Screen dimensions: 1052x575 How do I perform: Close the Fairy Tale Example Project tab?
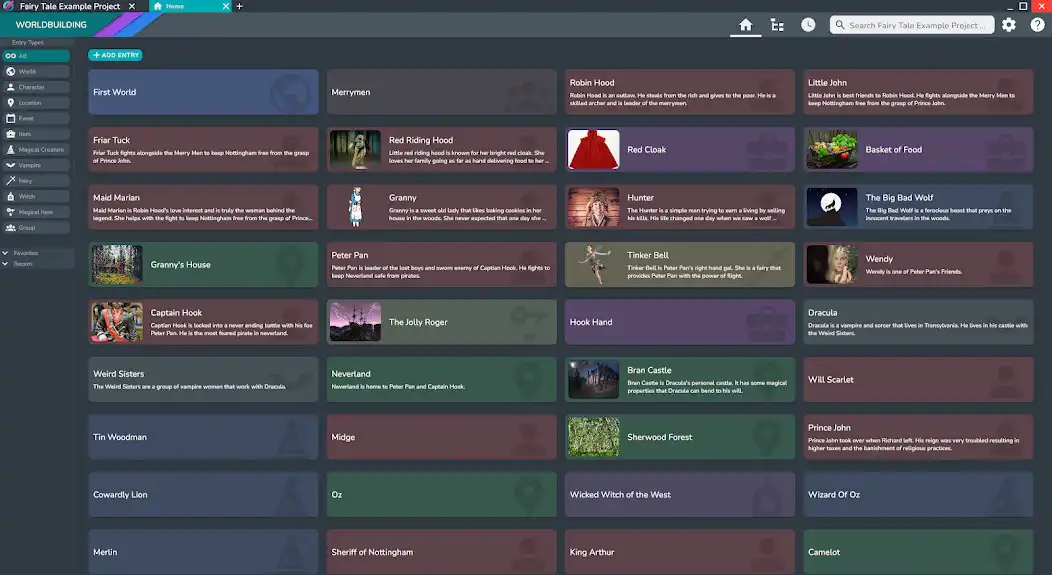point(132,6)
